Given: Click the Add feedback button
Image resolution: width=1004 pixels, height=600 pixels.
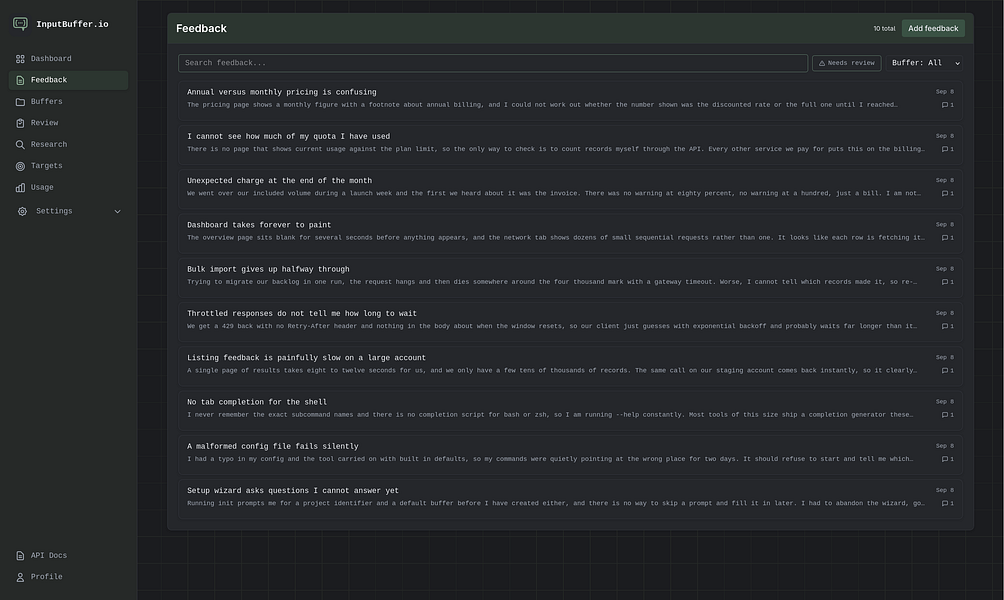Looking at the screenshot, I should (933, 28).
